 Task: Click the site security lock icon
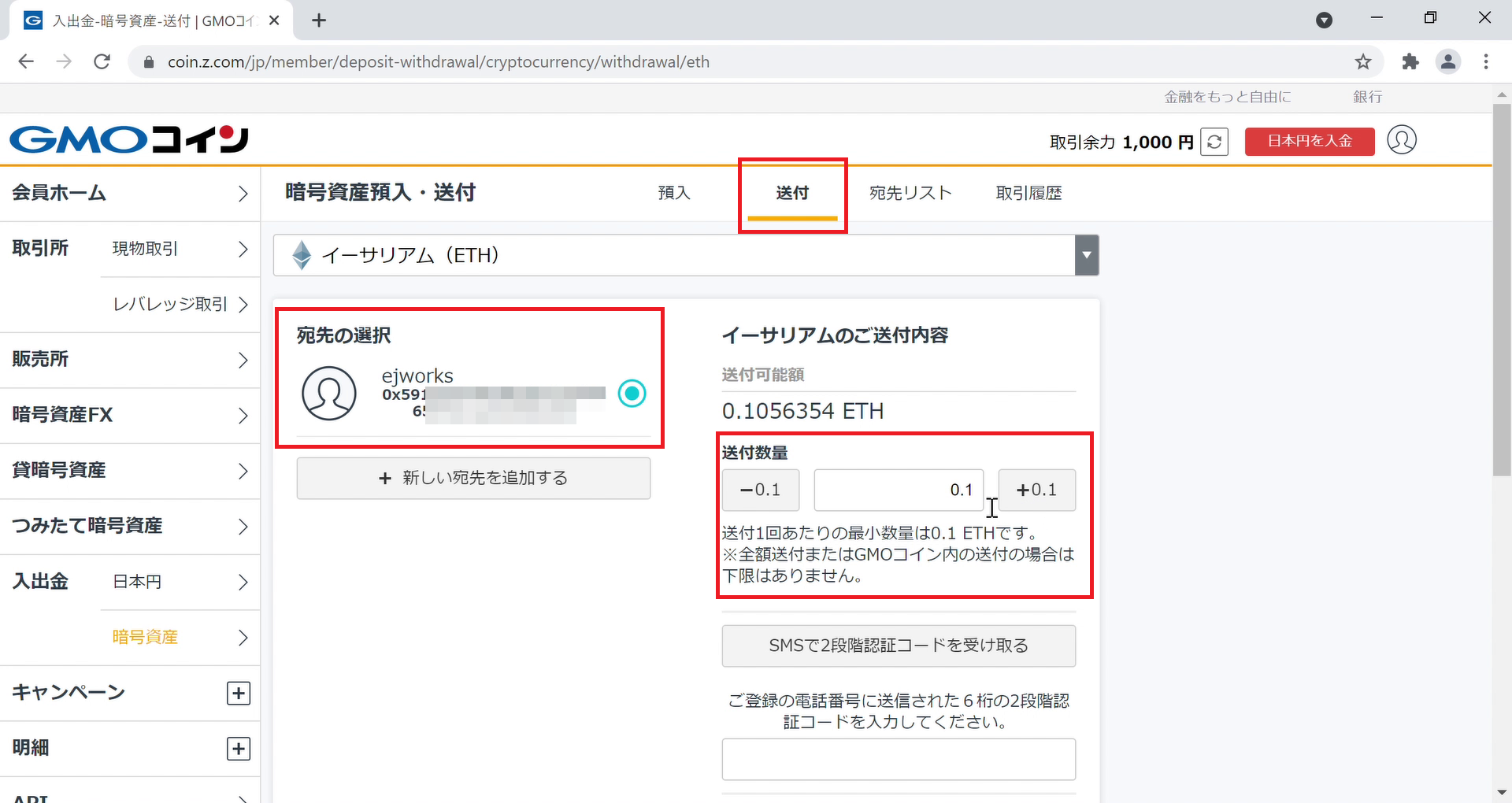[148, 61]
